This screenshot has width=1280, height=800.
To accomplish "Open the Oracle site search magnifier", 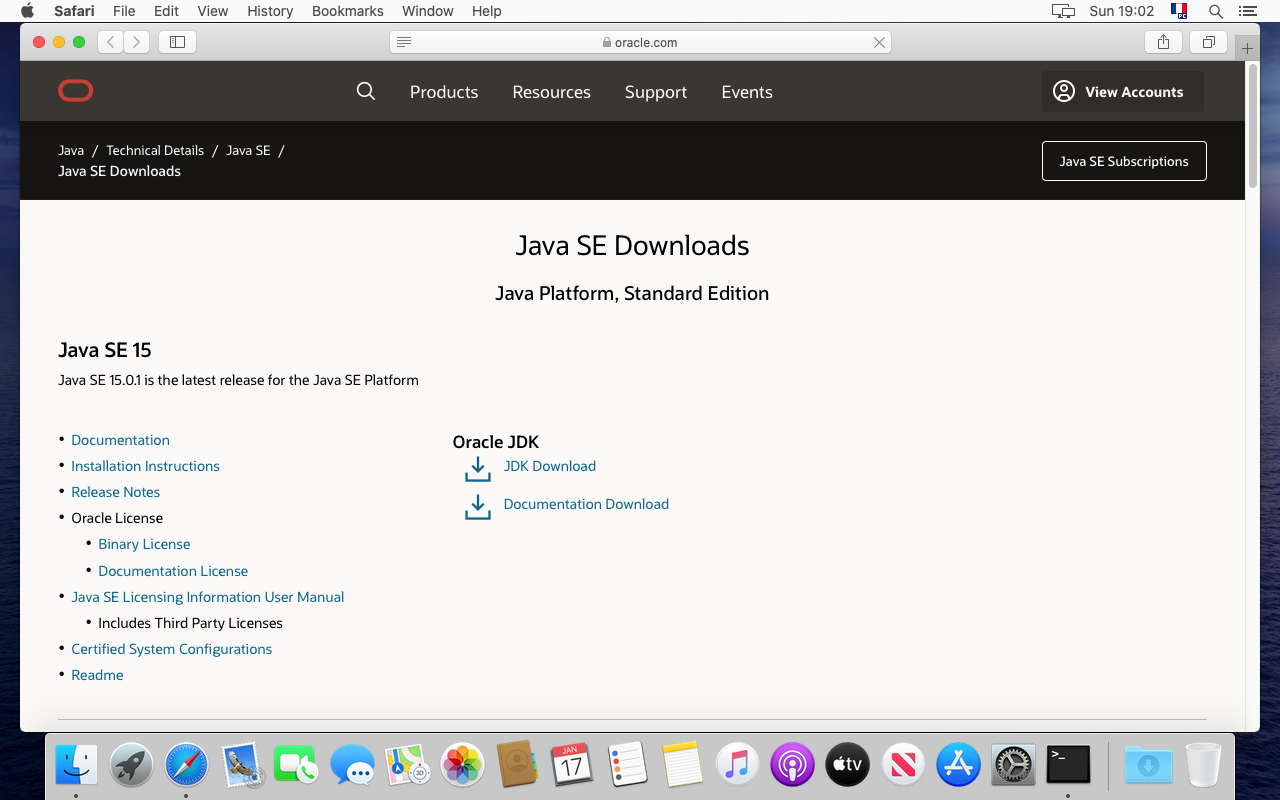I will pyautogui.click(x=366, y=91).
